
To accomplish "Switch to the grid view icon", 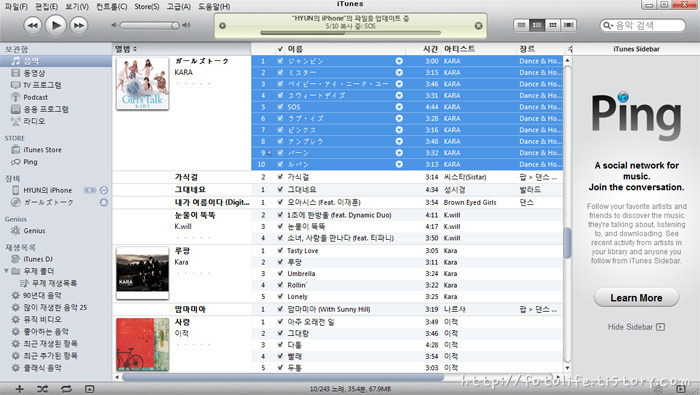I will (553, 25).
